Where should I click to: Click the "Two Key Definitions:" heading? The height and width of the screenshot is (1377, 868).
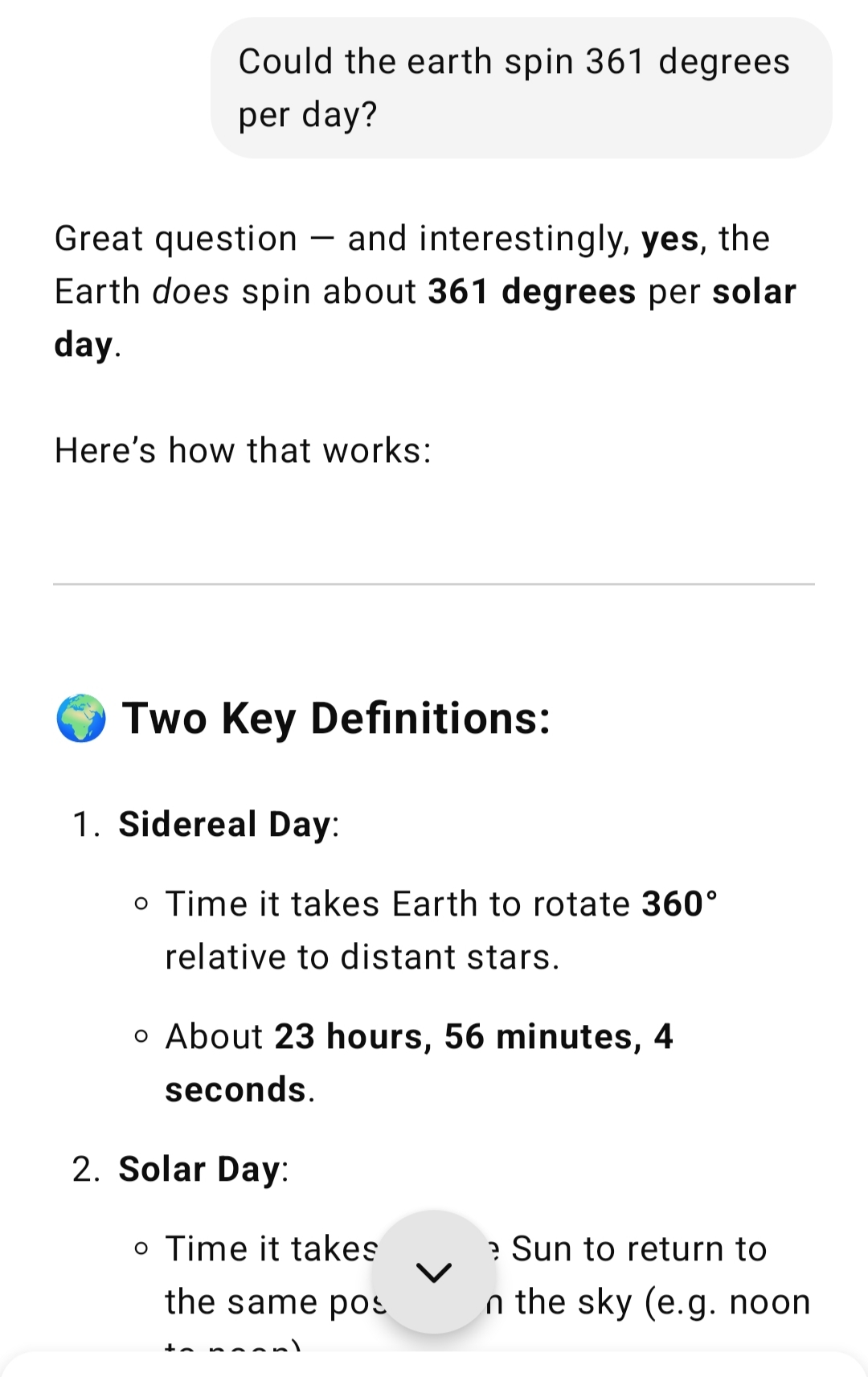[336, 719]
